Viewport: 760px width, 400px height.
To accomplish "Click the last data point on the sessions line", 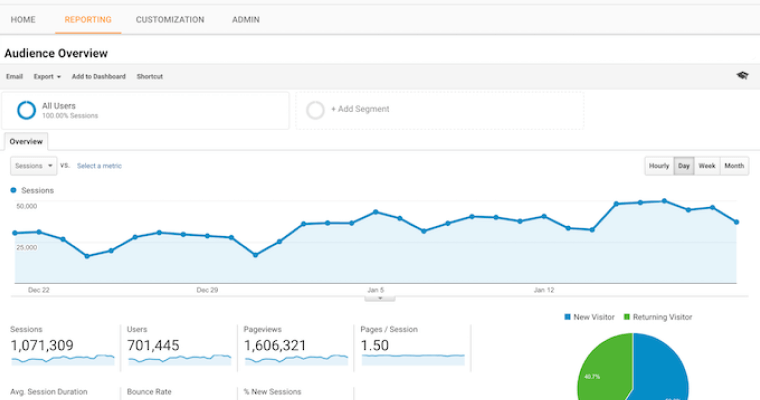I will pos(737,222).
